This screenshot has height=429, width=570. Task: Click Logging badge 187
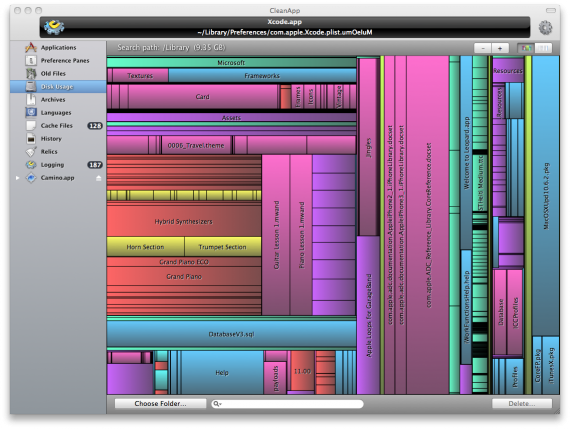95,165
